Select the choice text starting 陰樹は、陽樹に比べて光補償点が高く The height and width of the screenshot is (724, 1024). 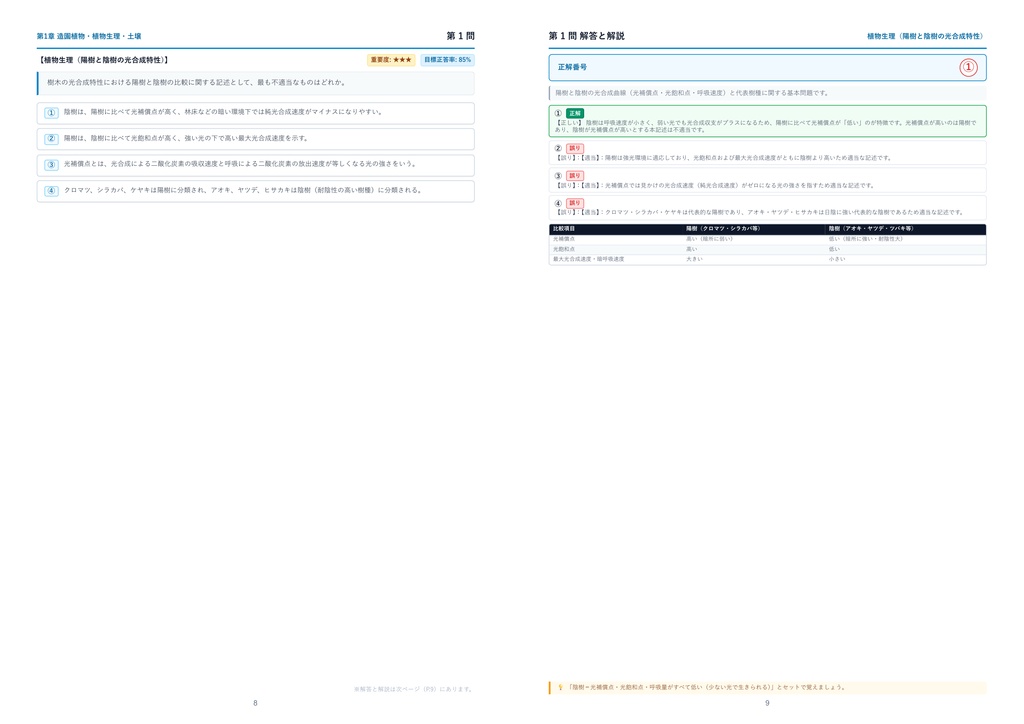[x=223, y=112]
